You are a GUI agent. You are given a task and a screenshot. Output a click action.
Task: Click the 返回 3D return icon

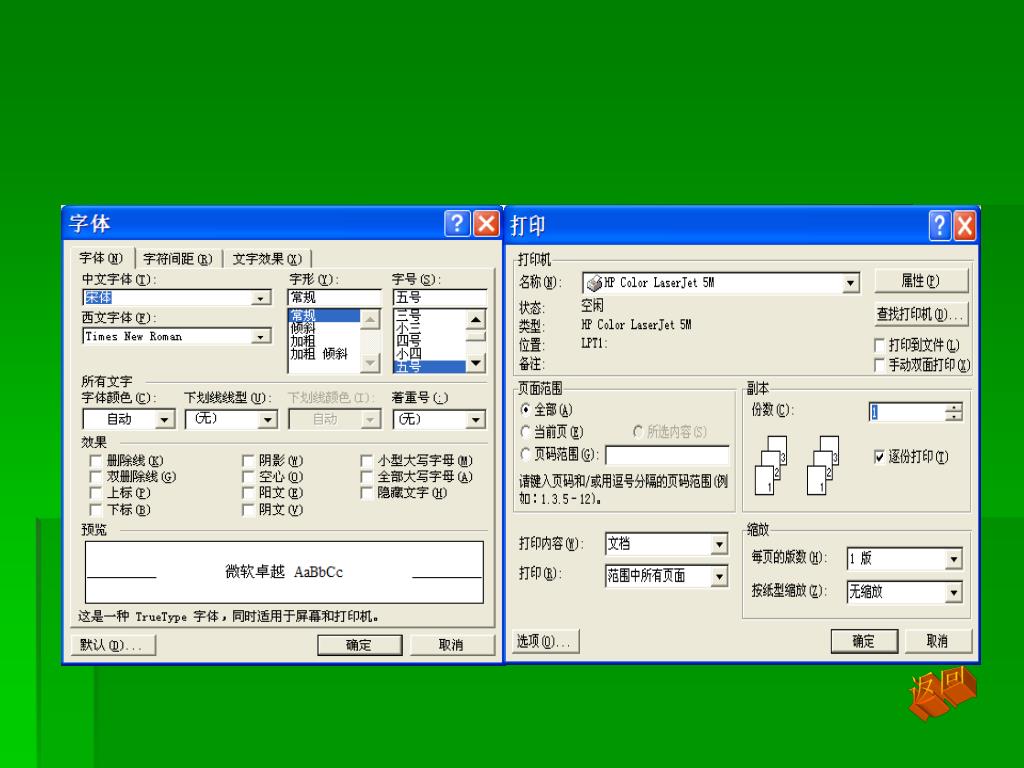942,693
